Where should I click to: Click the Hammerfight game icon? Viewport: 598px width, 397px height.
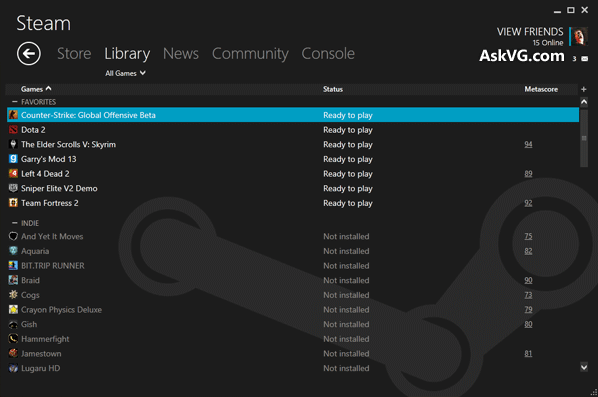(13, 339)
